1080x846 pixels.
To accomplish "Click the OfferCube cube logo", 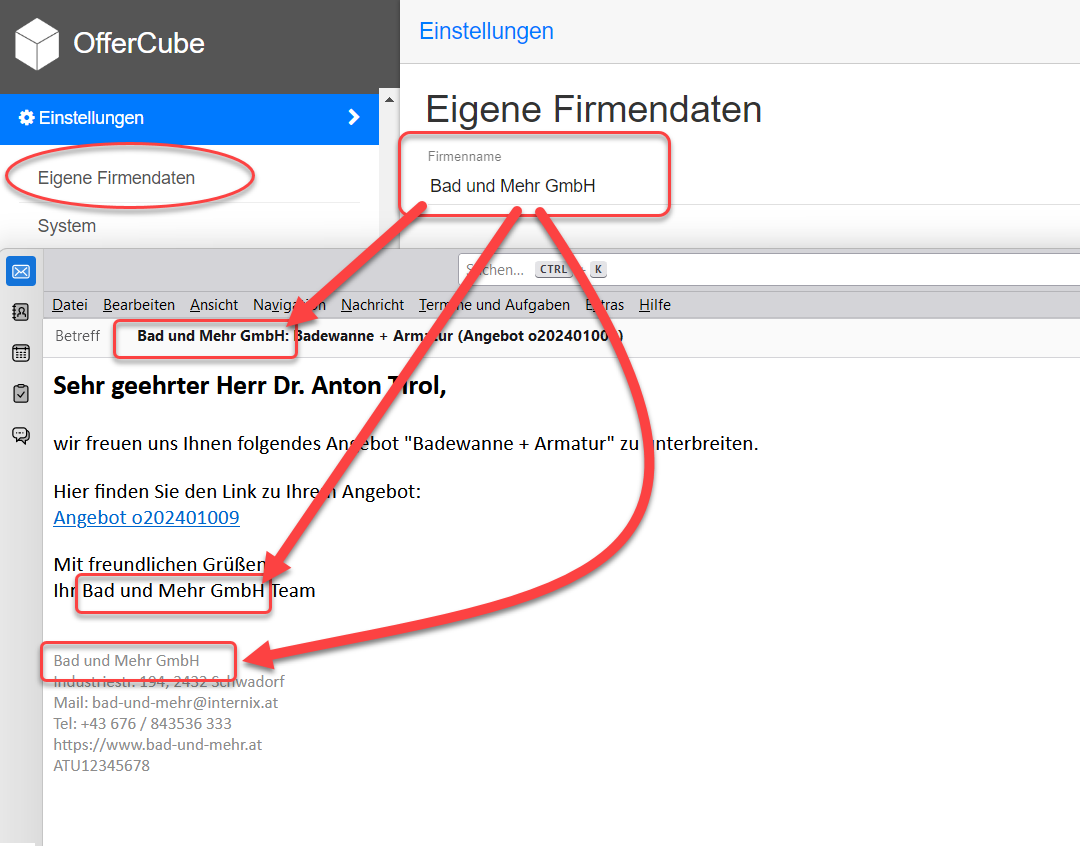I will (x=37, y=43).
